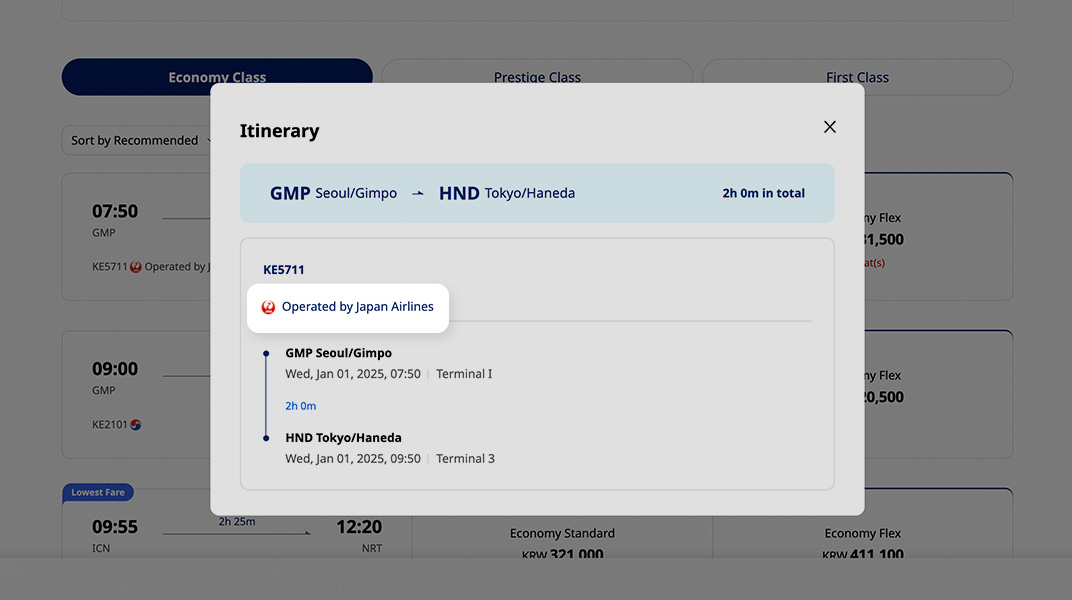
Task: Select the Economy Standard KRW 321,000 fare
Action: pos(562,543)
